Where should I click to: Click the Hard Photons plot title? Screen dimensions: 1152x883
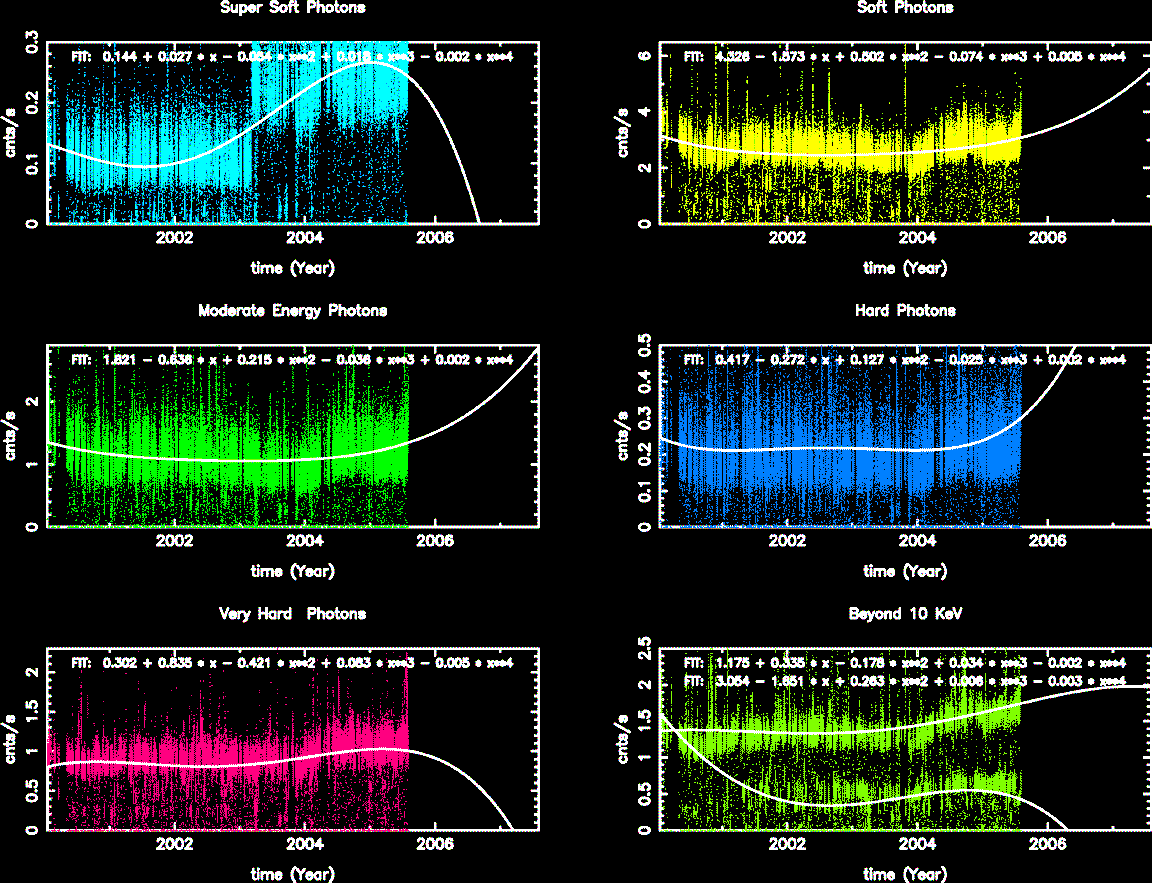905,311
